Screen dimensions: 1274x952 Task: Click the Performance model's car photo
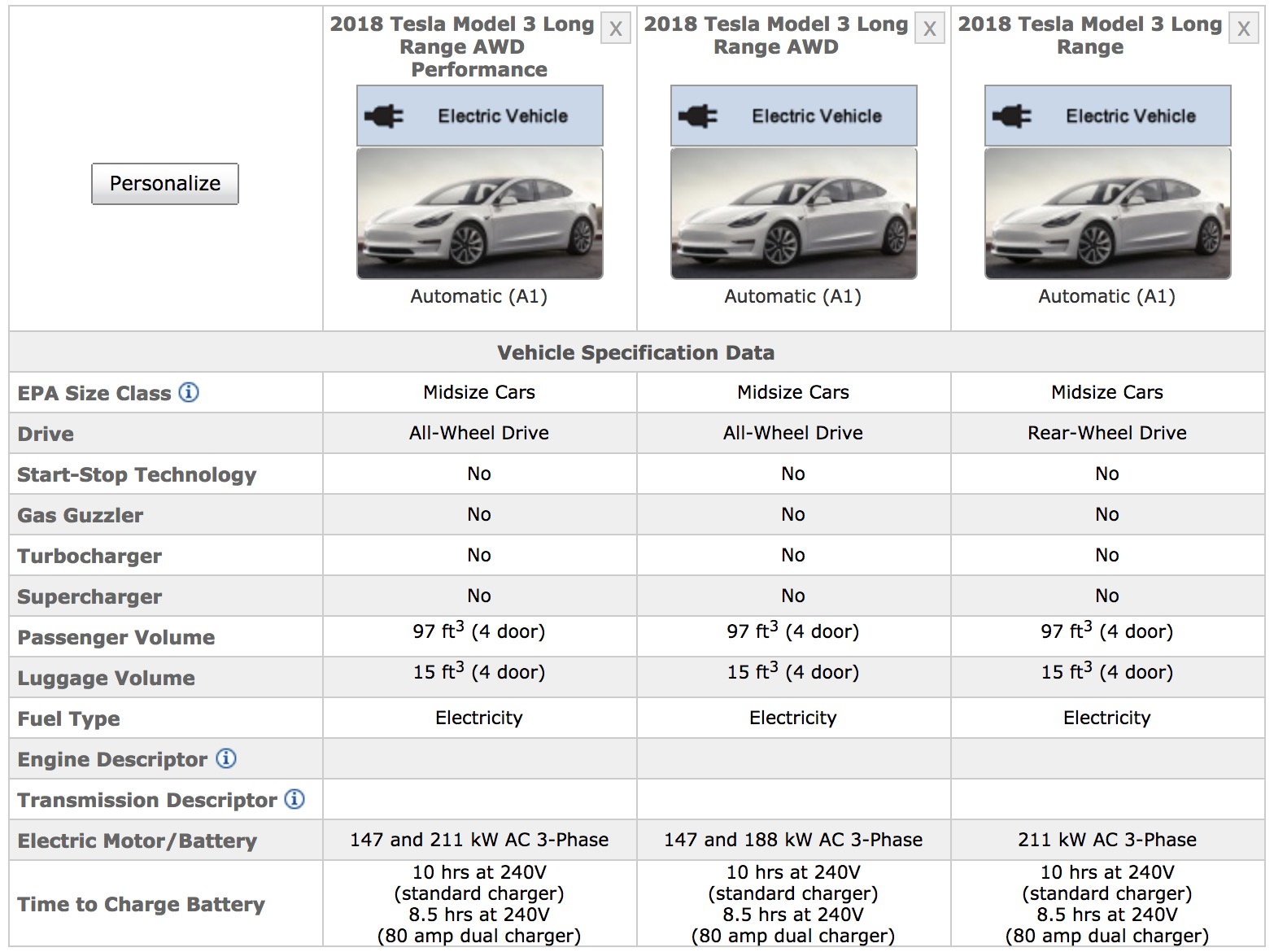click(479, 214)
